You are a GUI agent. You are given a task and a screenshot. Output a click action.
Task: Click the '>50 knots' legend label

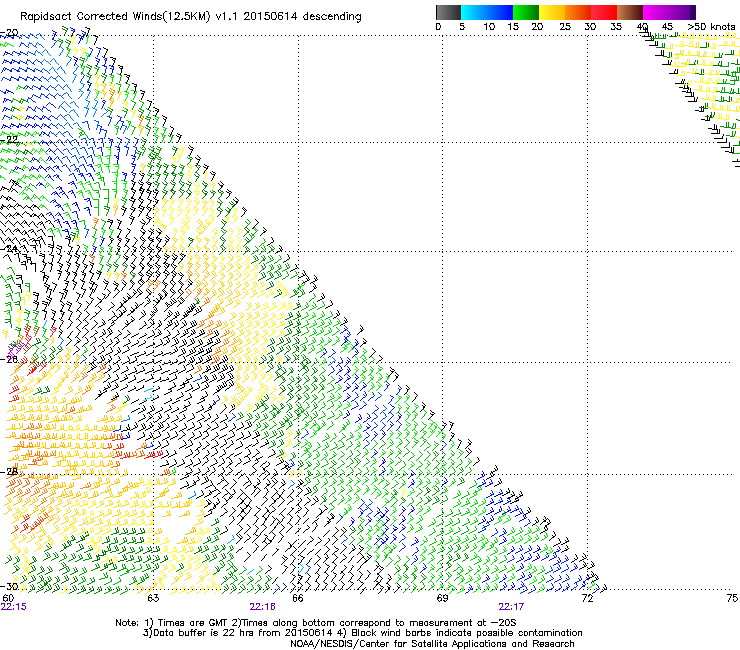coord(711,27)
